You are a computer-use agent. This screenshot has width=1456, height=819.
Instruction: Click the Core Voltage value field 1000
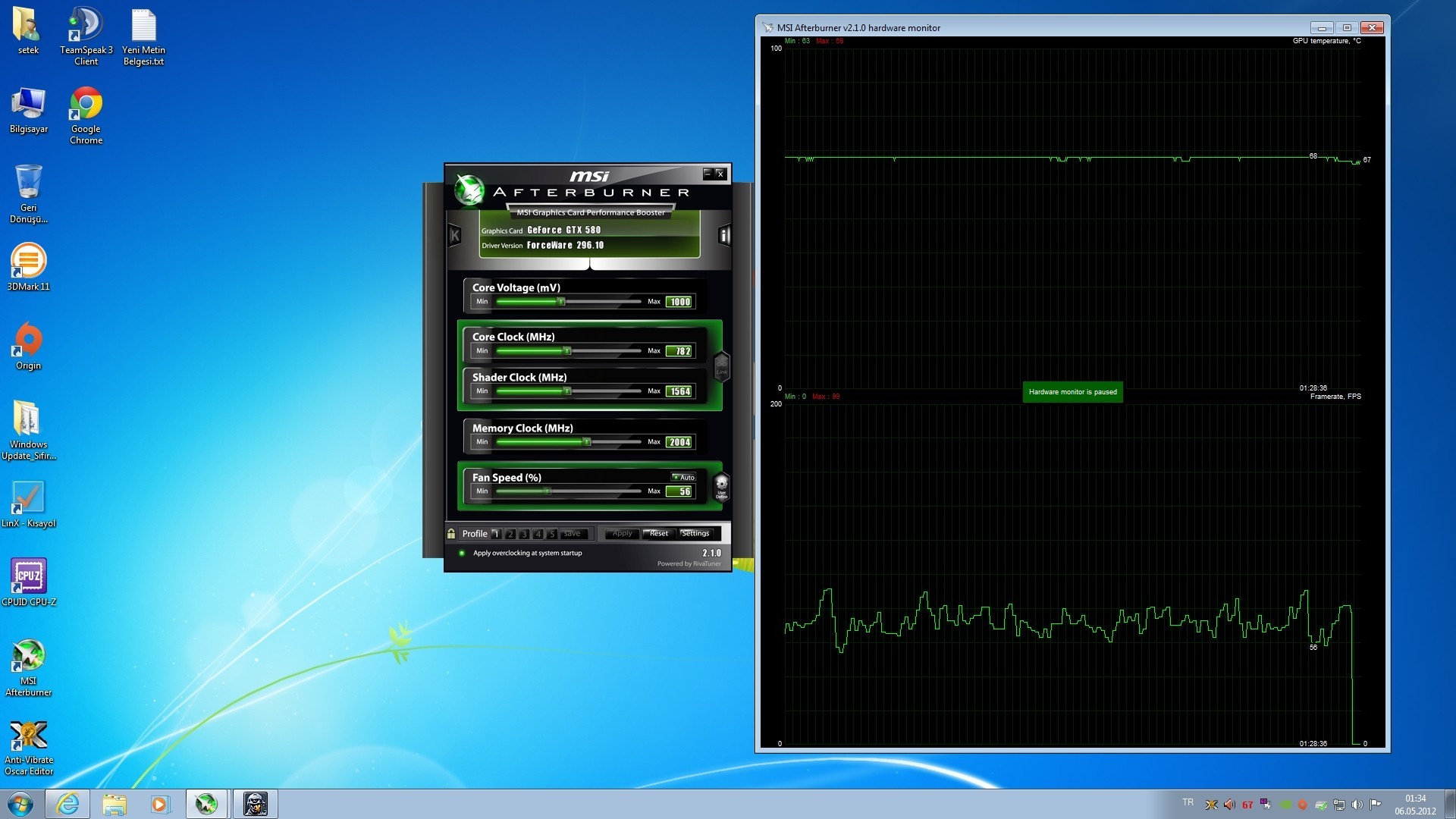pos(679,302)
